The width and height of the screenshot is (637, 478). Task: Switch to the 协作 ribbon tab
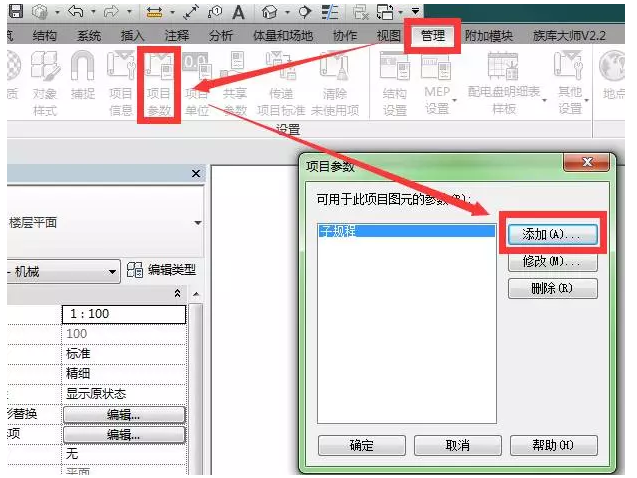(x=344, y=36)
